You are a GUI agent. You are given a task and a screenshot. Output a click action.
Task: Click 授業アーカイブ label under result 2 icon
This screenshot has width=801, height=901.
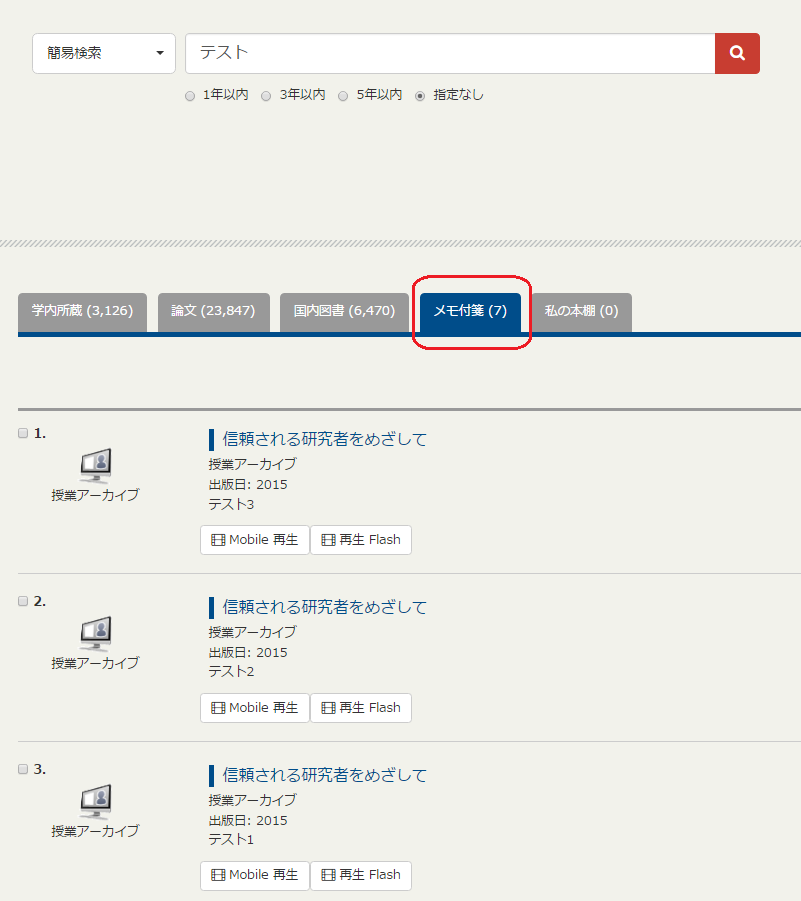pyautogui.click(x=95, y=663)
